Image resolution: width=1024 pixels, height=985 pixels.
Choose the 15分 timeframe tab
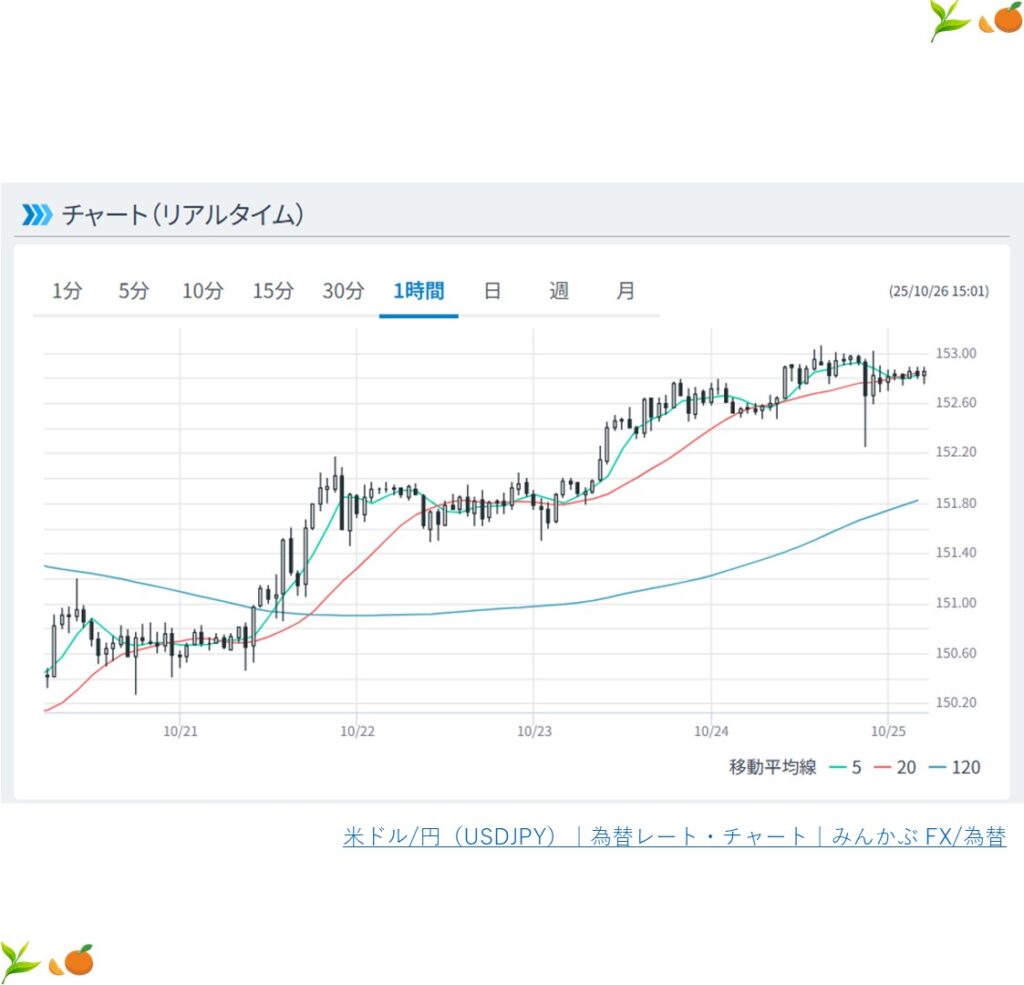[x=273, y=291]
